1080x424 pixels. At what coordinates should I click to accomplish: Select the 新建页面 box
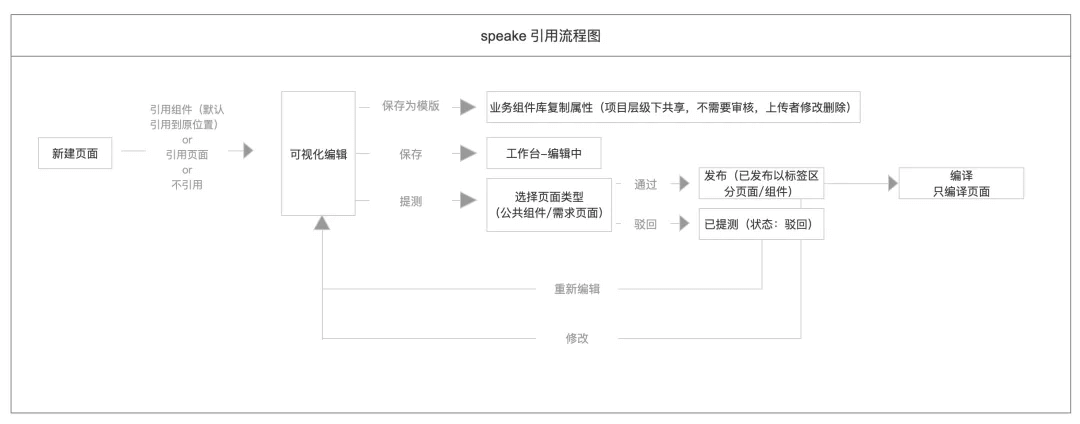[x=75, y=153]
